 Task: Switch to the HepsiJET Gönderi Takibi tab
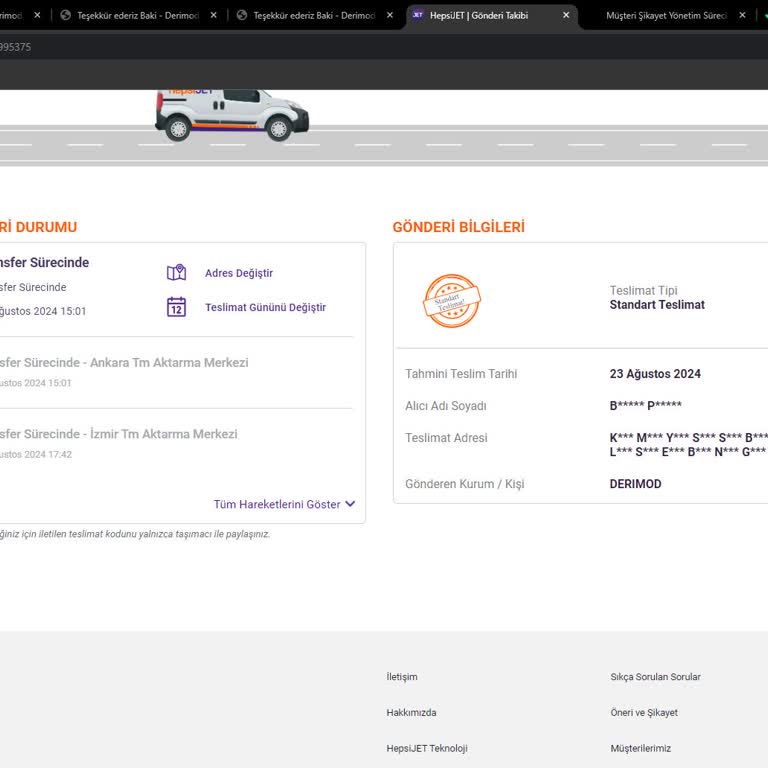click(x=491, y=15)
